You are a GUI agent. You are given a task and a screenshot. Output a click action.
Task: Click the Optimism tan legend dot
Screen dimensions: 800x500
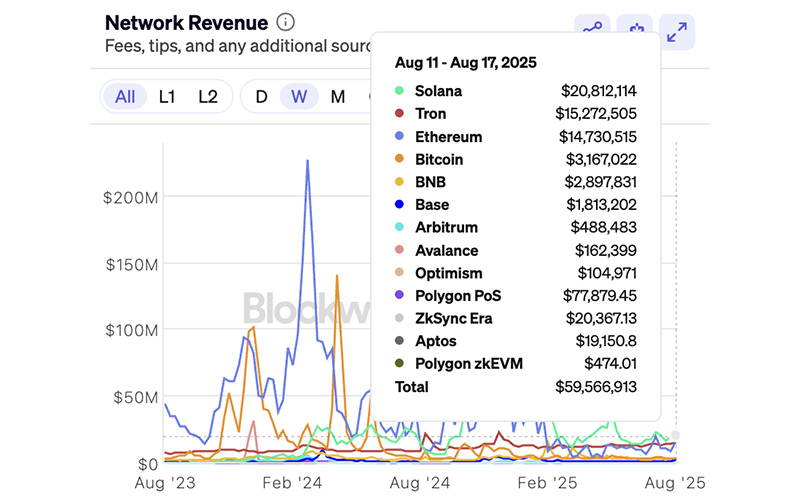pos(399,273)
